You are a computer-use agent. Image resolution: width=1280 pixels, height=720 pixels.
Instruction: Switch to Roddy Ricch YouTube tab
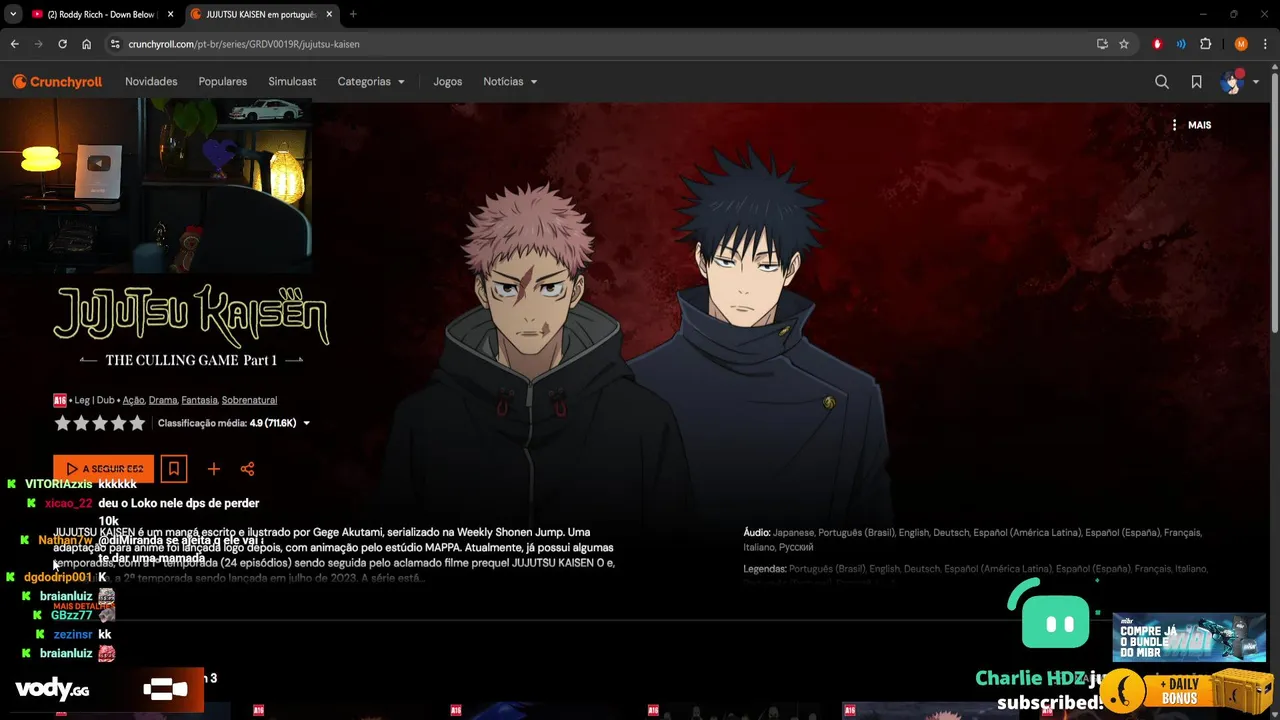[x=103, y=15]
